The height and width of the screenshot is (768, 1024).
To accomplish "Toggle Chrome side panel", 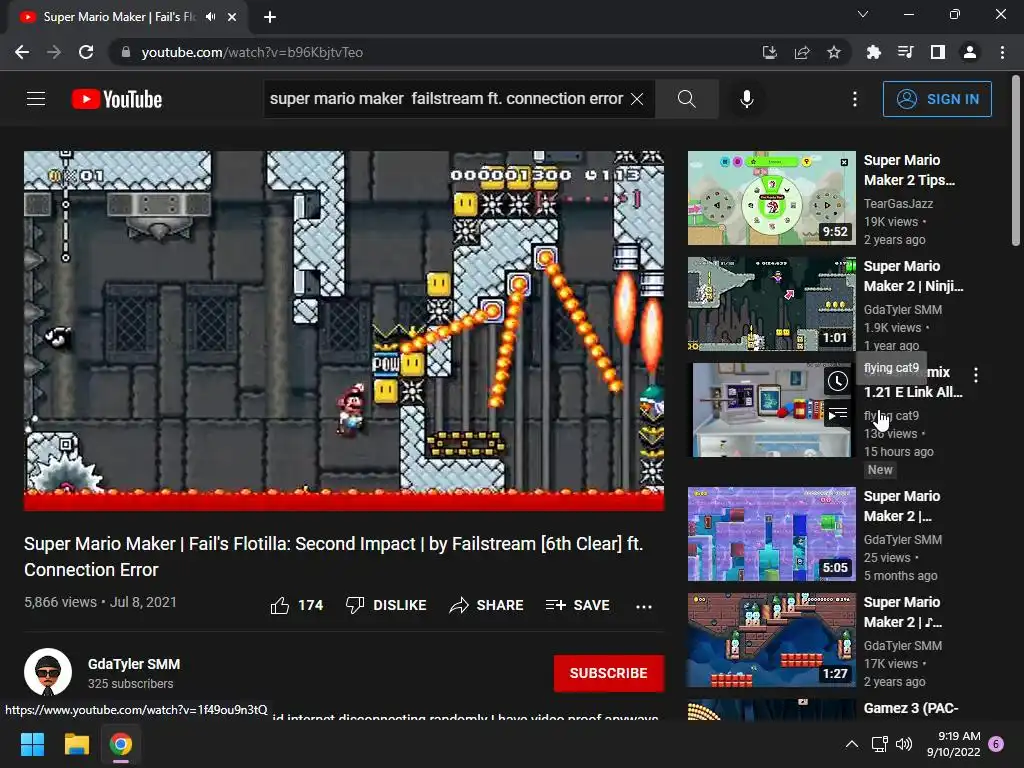I will [x=938, y=52].
